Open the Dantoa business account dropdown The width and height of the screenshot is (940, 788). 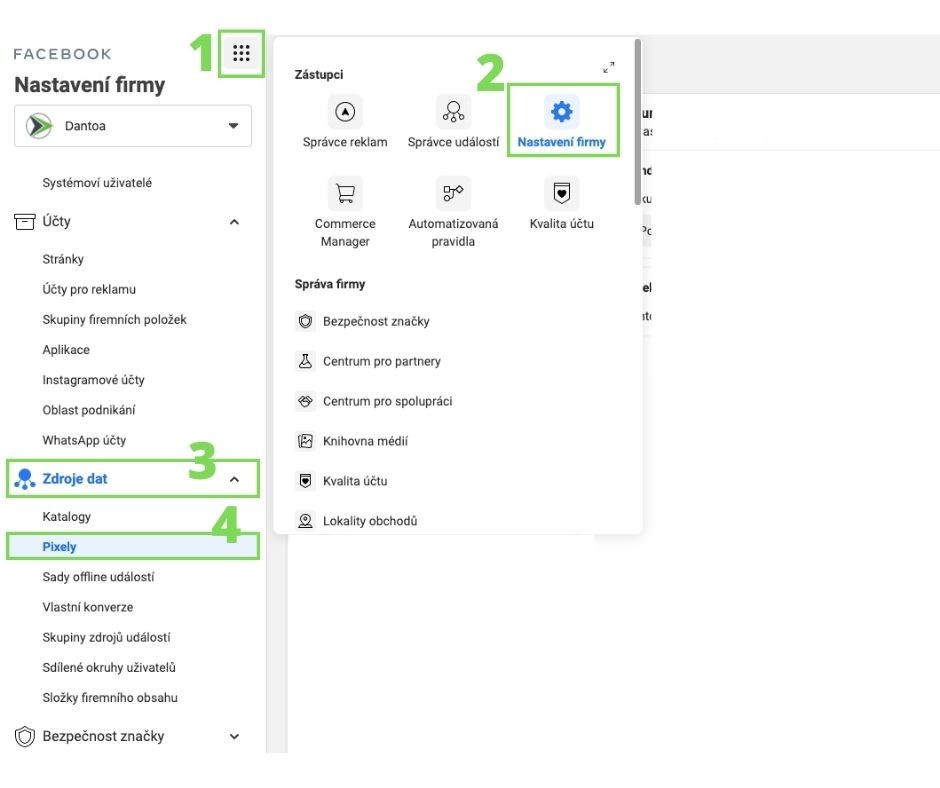[x=133, y=126]
